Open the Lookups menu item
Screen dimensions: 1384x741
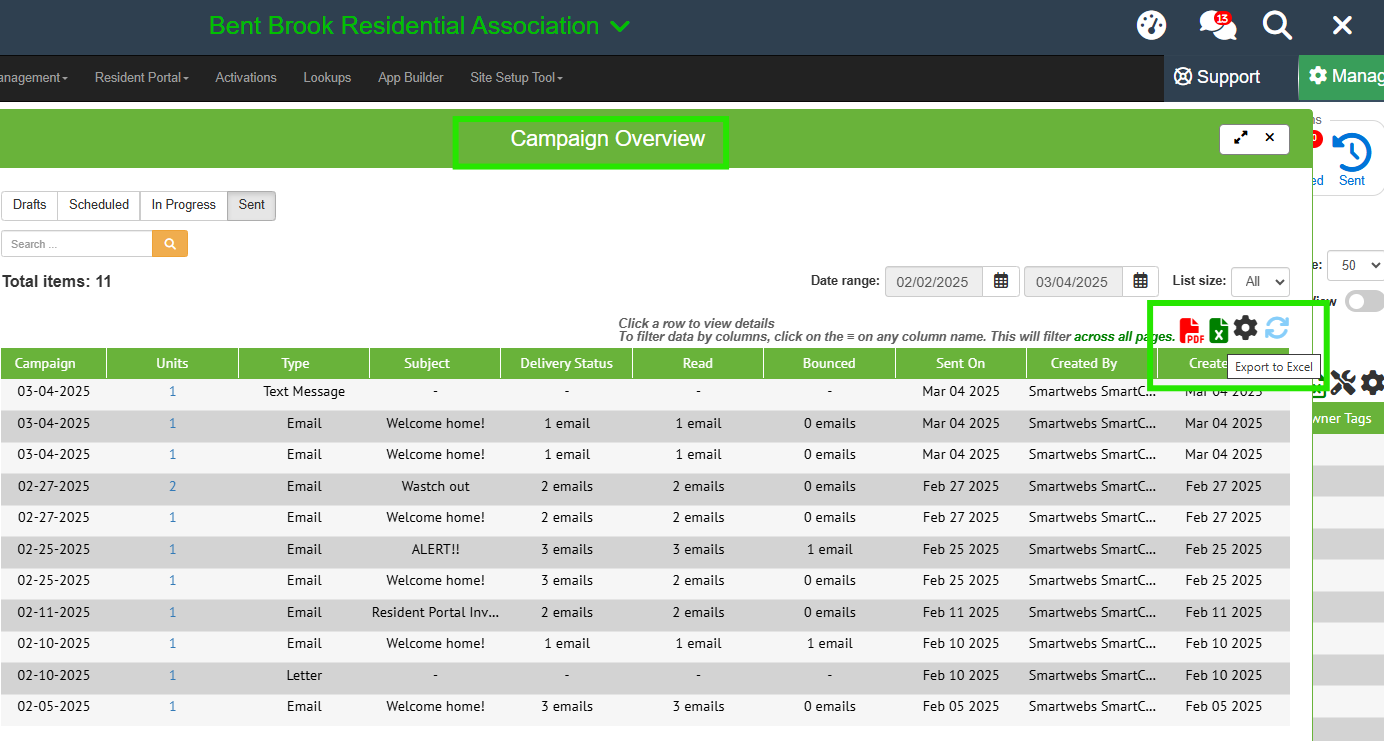(327, 77)
